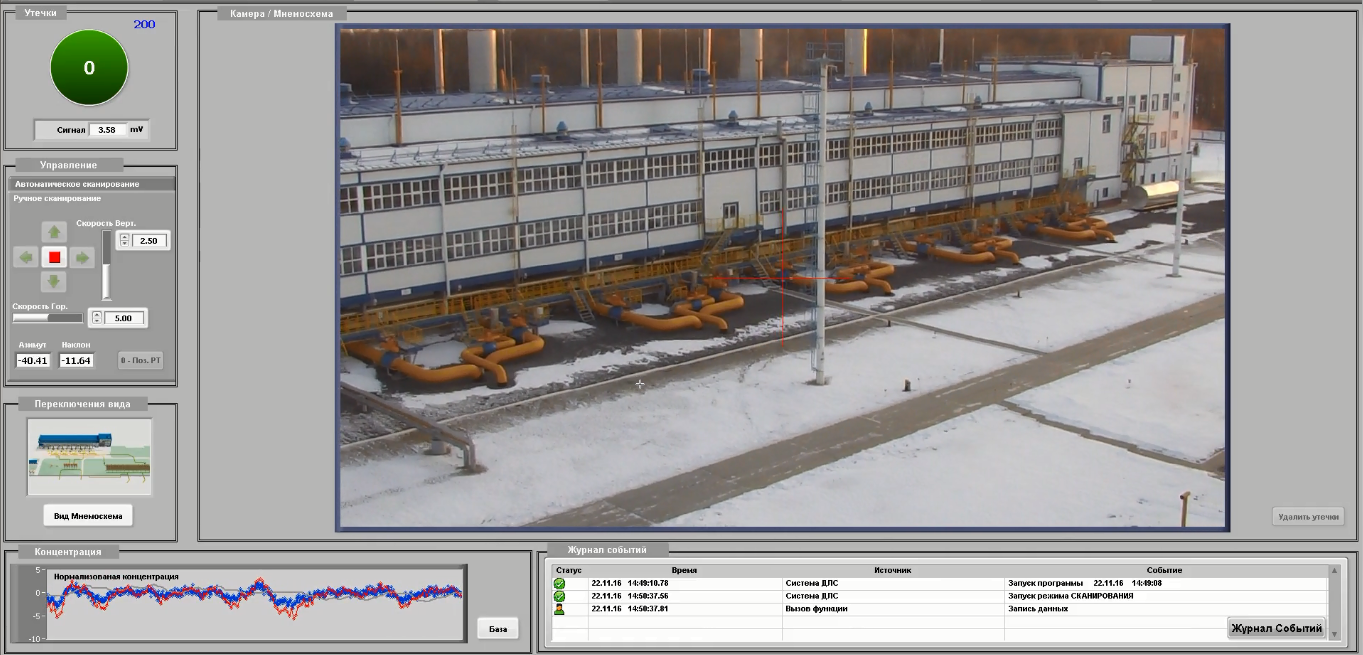
Task: Click the pan down arrow button
Action: [55, 282]
